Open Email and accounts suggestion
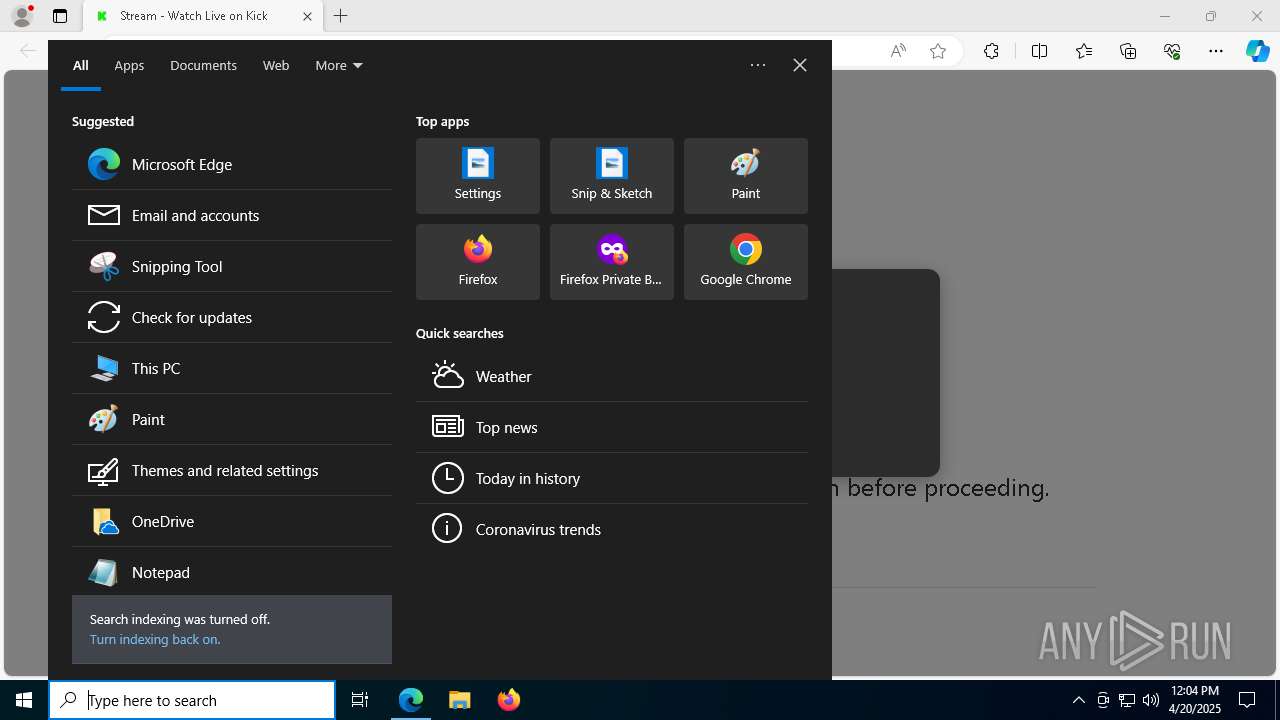The width and height of the screenshot is (1280, 720). [x=232, y=215]
